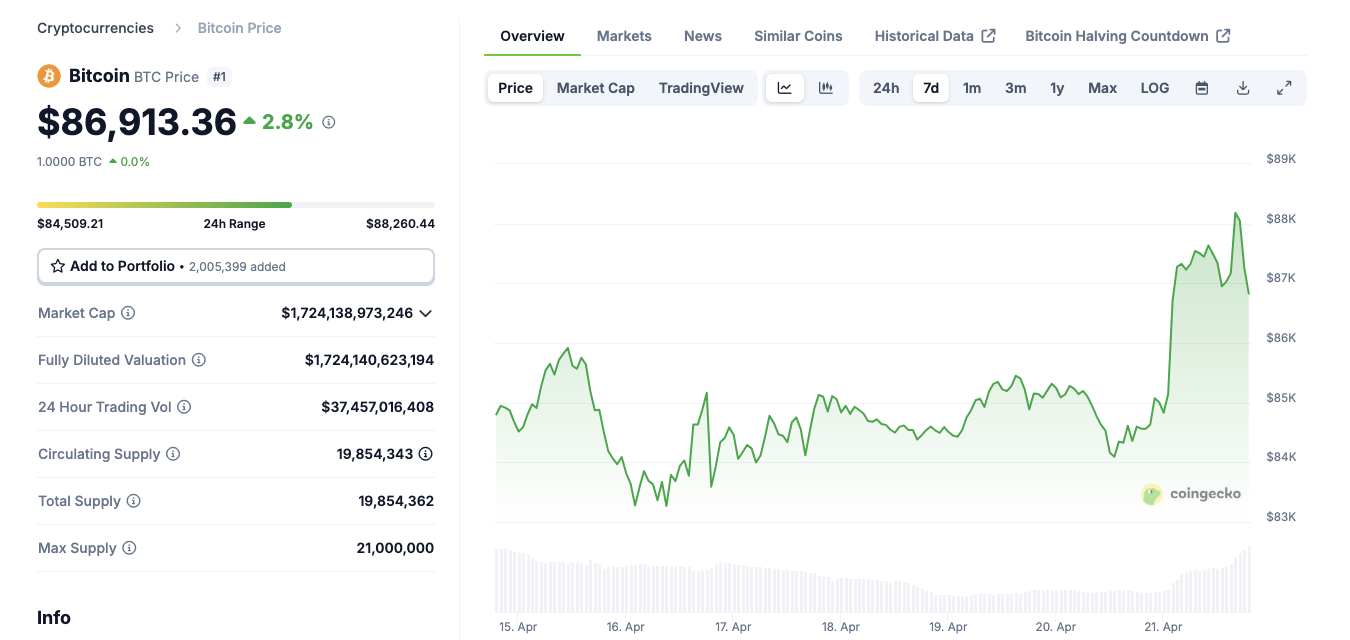
Task: Go back to Cryptocurrencies page
Action: pyautogui.click(x=95, y=28)
